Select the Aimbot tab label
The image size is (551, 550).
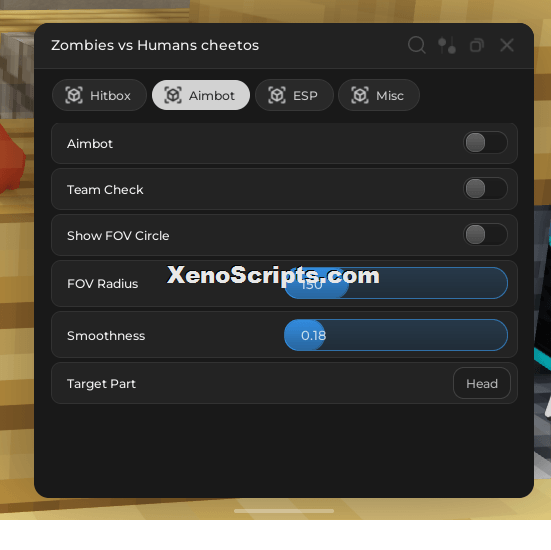(212, 96)
